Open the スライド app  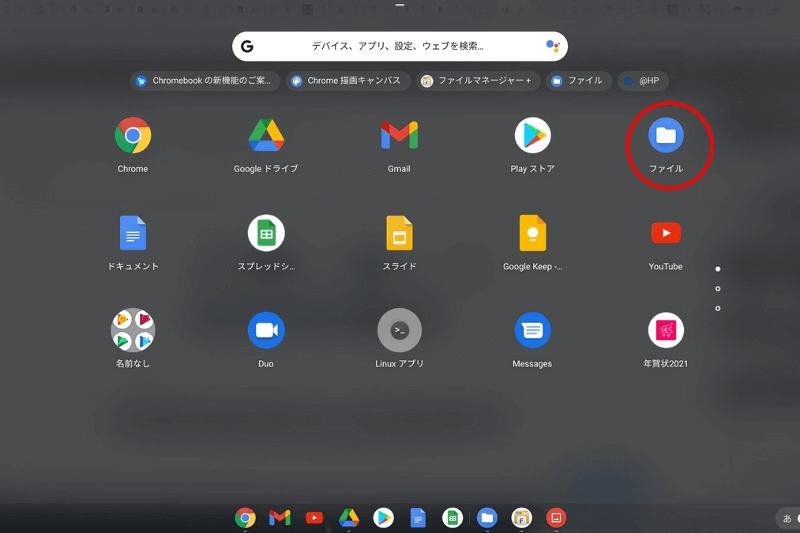tap(399, 233)
